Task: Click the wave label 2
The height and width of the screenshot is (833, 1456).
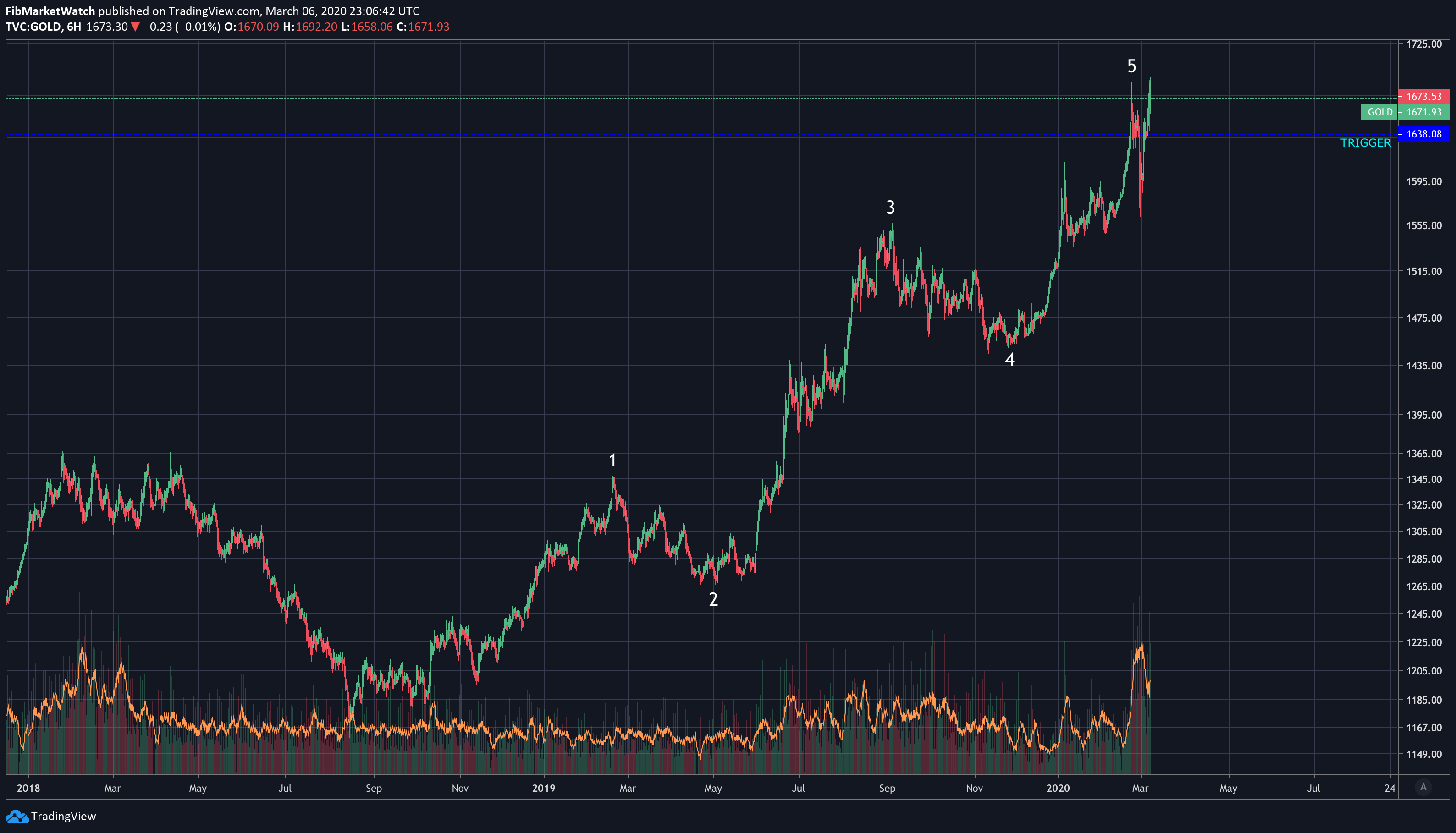Action: (x=713, y=599)
